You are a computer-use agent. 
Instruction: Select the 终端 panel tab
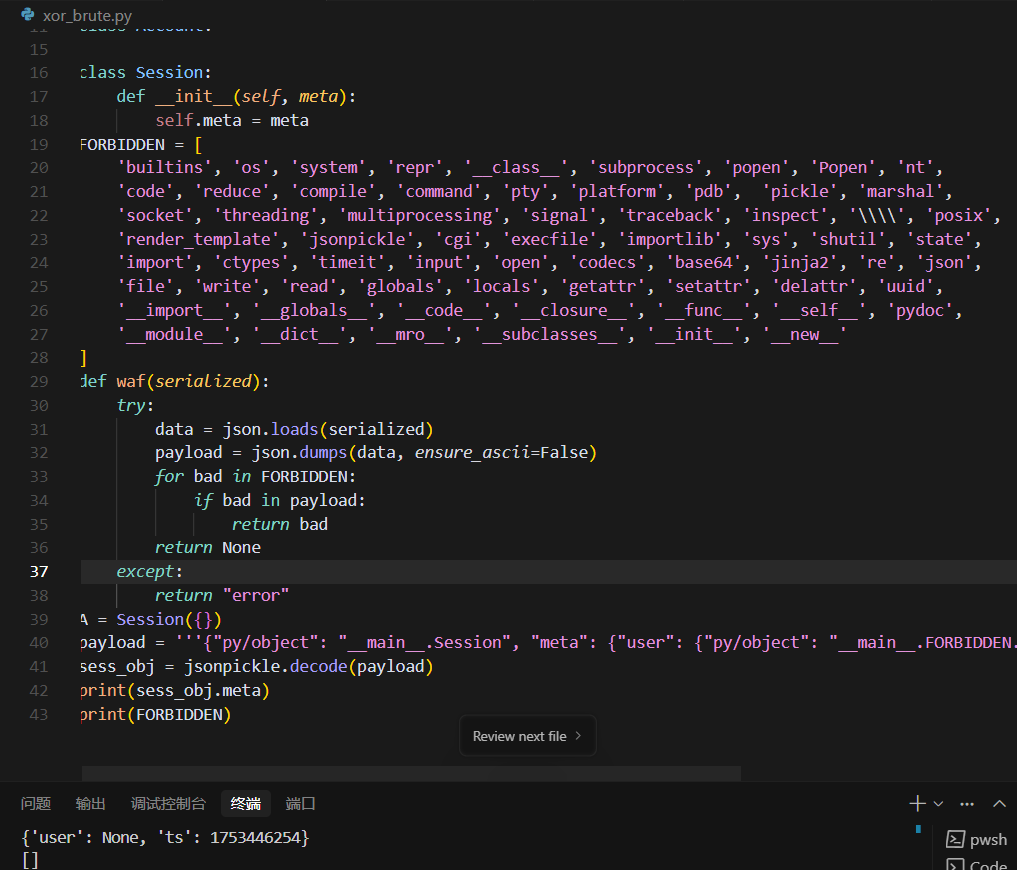(246, 804)
